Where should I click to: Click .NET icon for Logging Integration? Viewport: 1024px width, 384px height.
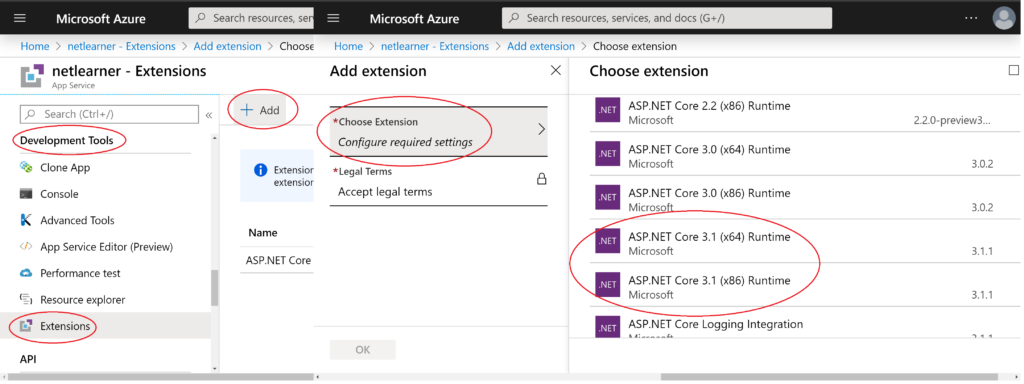(607, 327)
